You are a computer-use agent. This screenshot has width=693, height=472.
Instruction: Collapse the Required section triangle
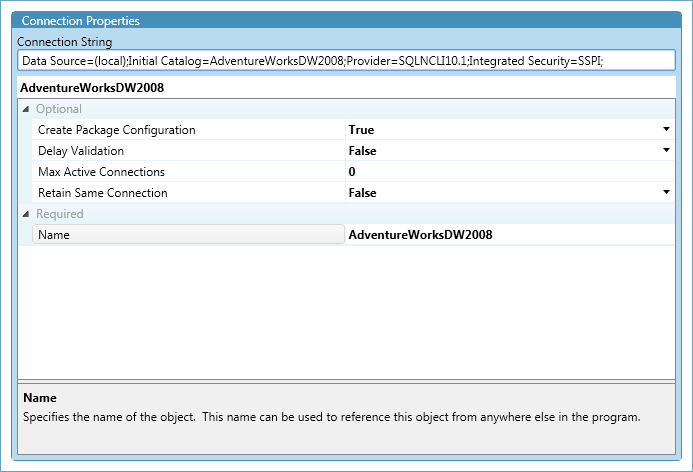pyautogui.click(x=26, y=214)
